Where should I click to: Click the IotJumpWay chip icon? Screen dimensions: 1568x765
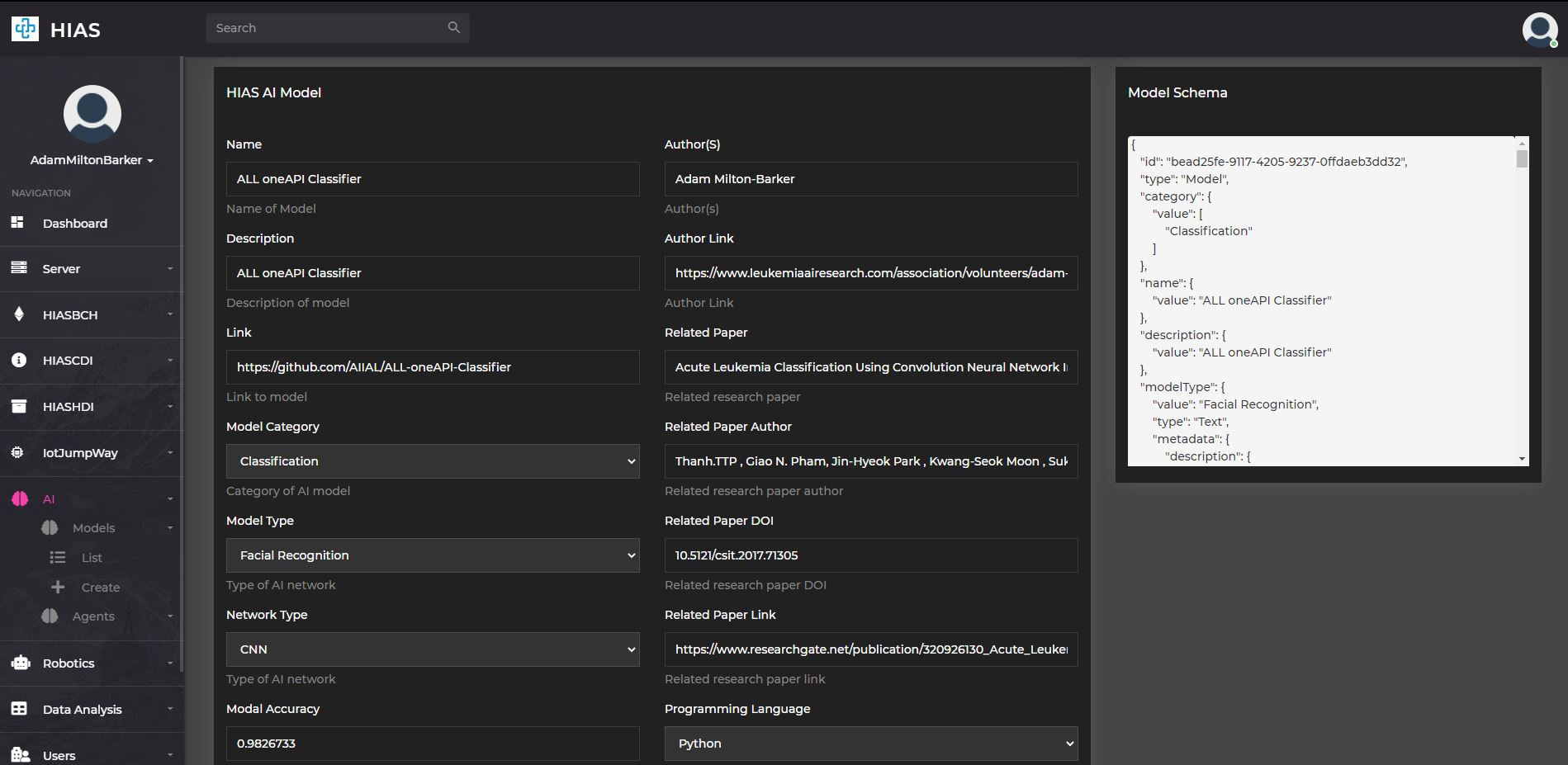17,452
